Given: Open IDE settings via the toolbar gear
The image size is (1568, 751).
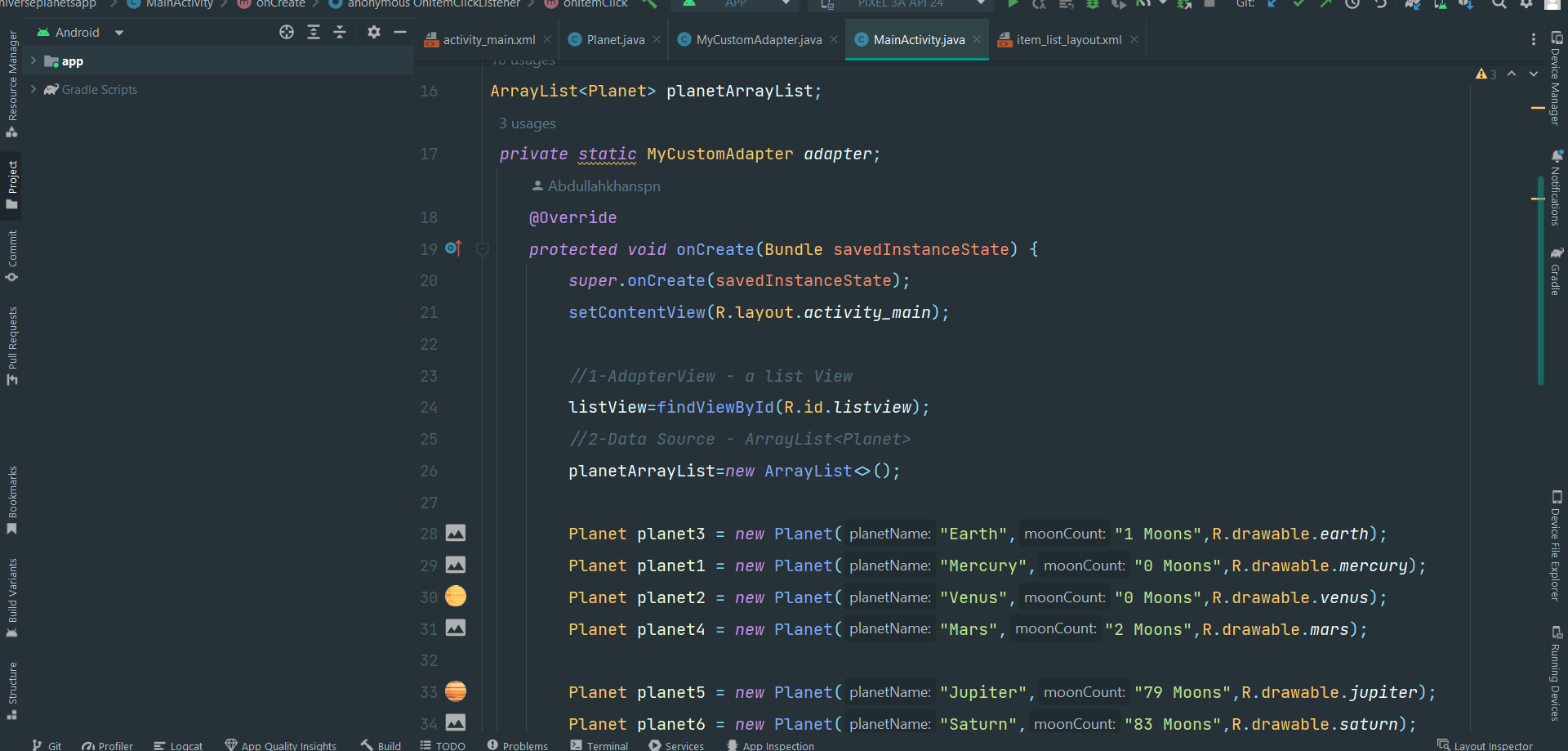Looking at the screenshot, I should point(1526,5).
